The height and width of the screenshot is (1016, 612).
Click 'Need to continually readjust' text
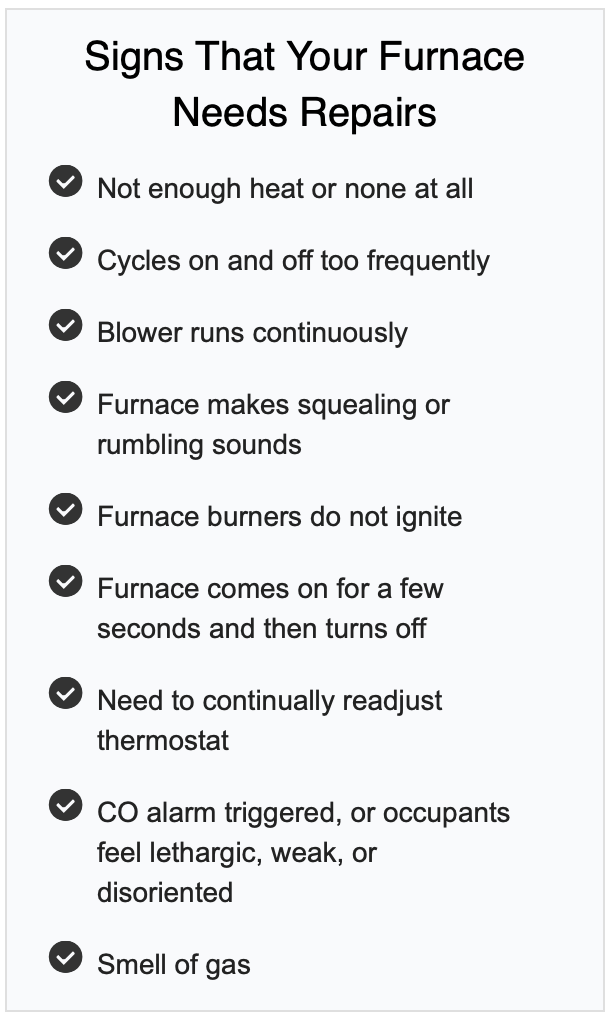[269, 701]
